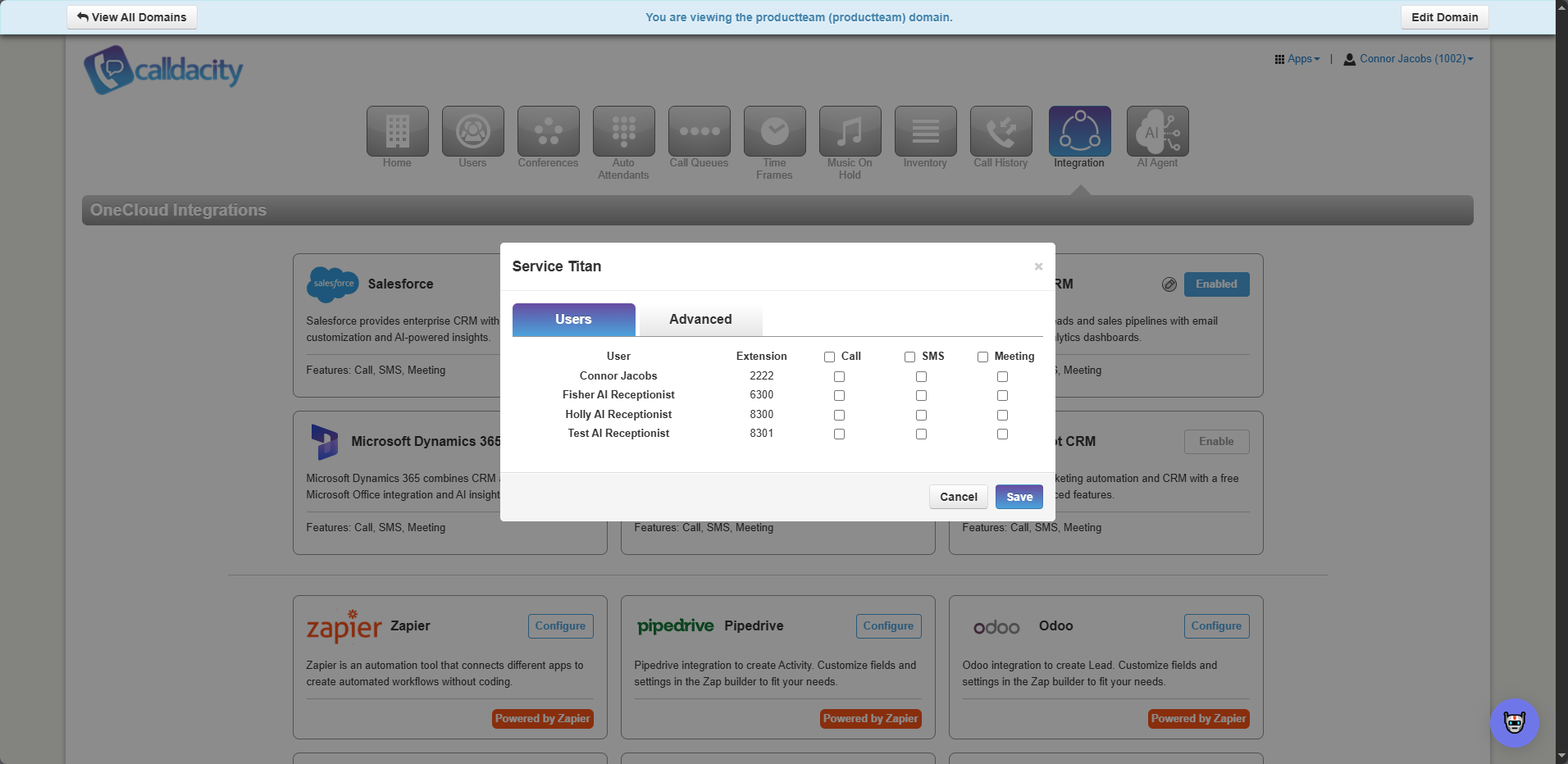Screen dimensions: 1568x764
Task: Expand the Apps dropdown menu
Action: (x=1297, y=59)
